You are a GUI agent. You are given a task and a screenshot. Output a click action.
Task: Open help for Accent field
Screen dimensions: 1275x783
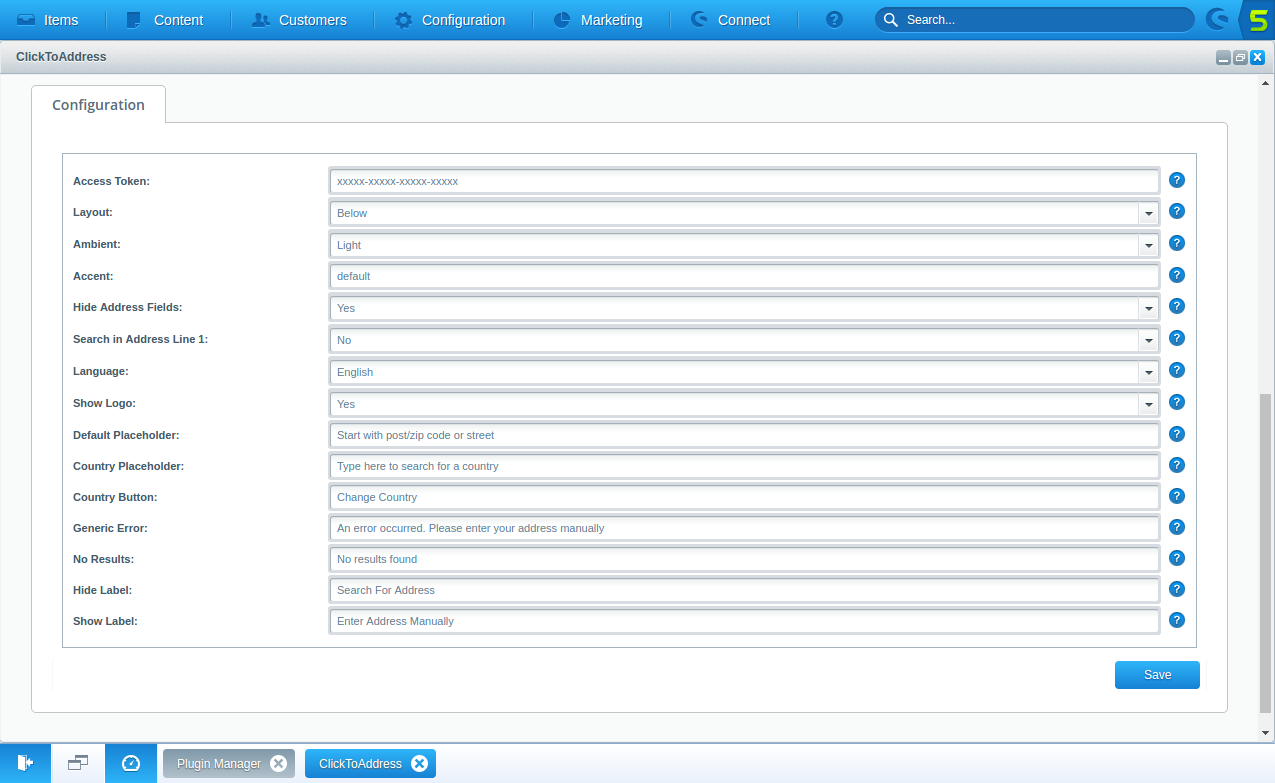coord(1177,275)
